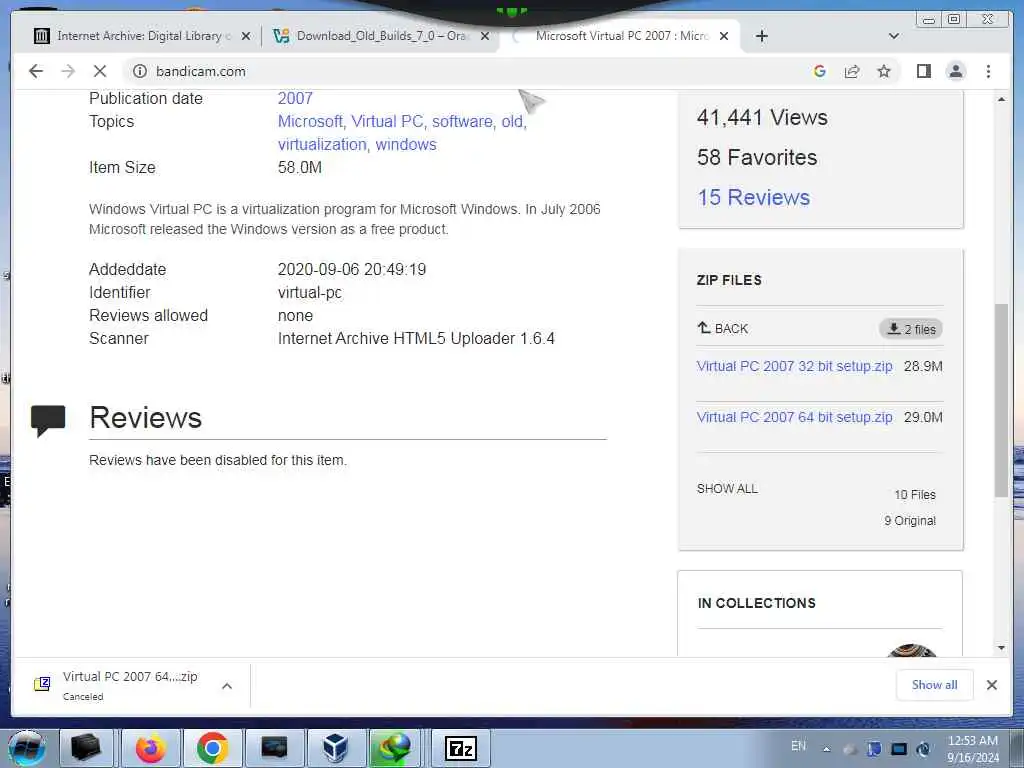
Task: Open the 15 Reviews link
Action: pyautogui.click(x=754, y=197)
